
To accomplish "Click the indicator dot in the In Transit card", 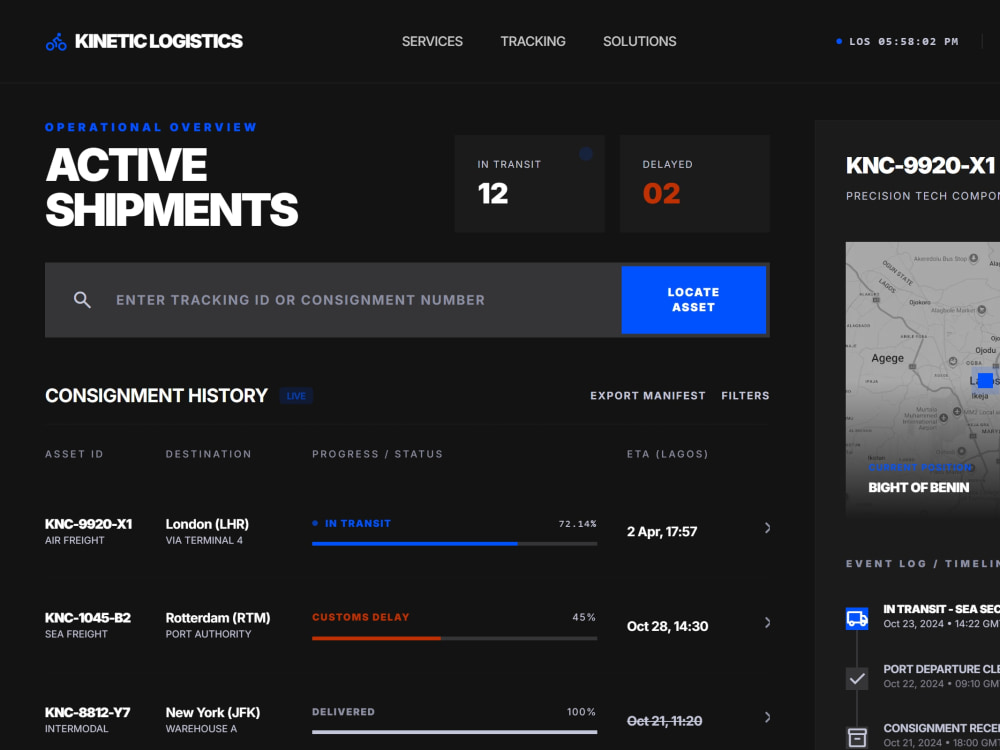I will click(586, 154).
